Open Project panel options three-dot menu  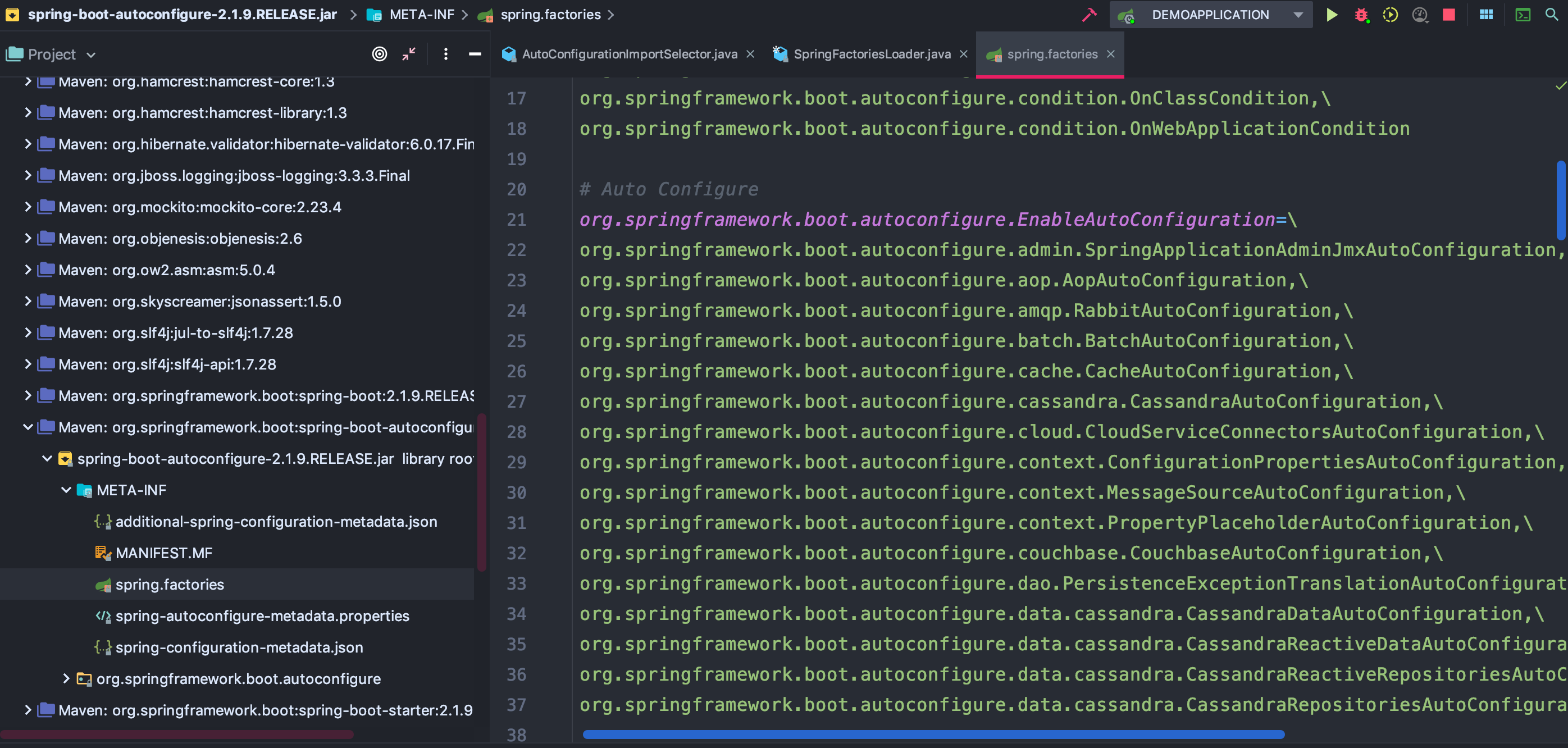(445, 54)
